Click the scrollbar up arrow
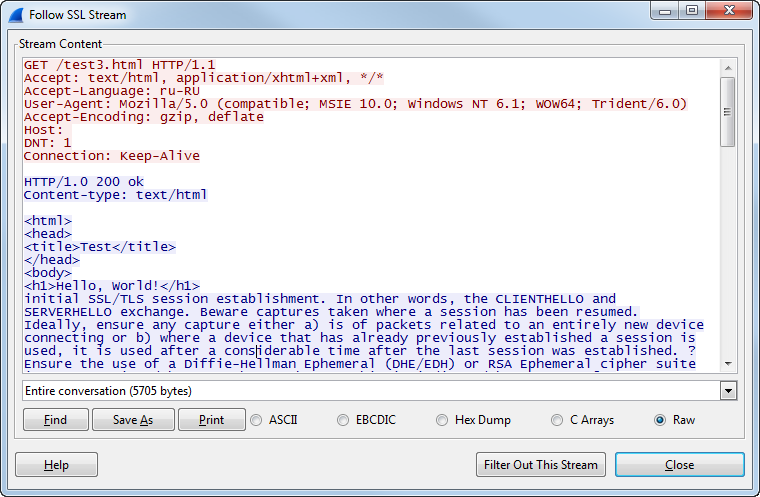 click(728, 68)
